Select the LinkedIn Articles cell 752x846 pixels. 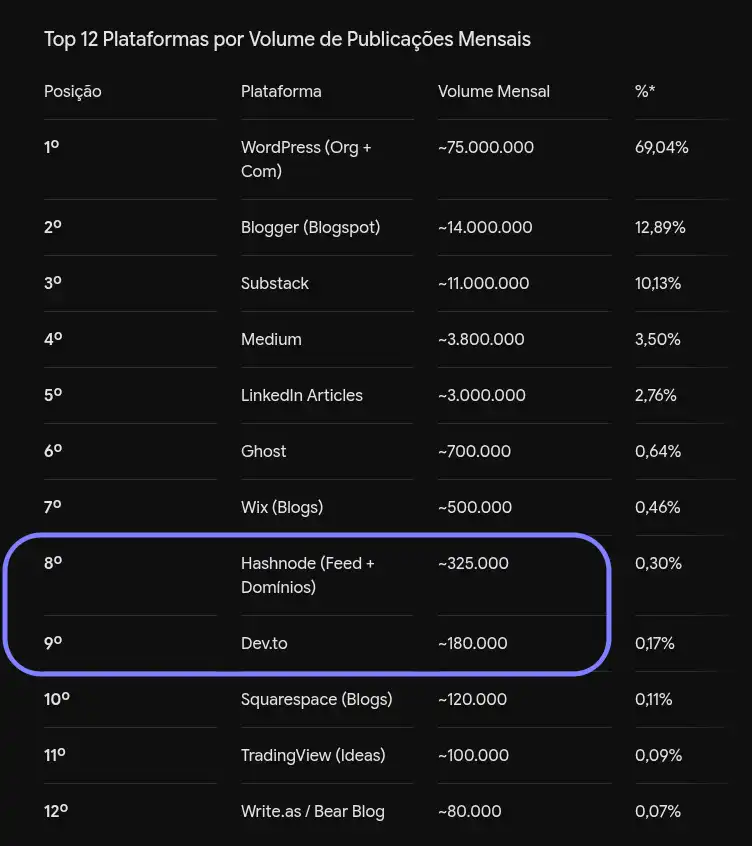[302, 395]
